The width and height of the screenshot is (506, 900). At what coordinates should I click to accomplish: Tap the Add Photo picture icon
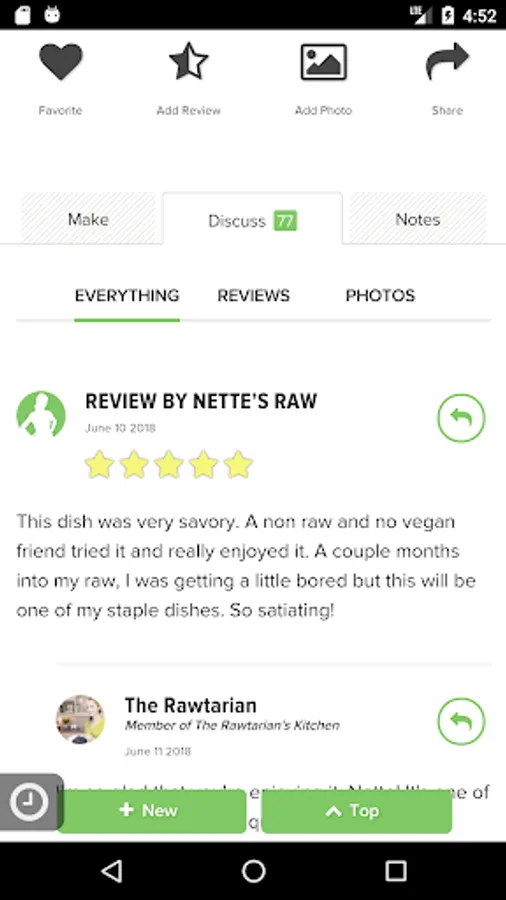[x=324, y=62]
